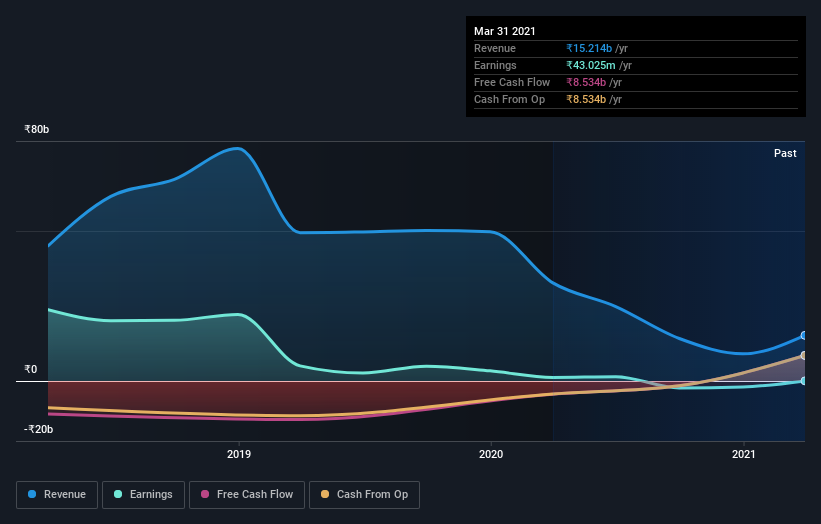Select the Earnings endpoint marker on chart

pos(804,381)
